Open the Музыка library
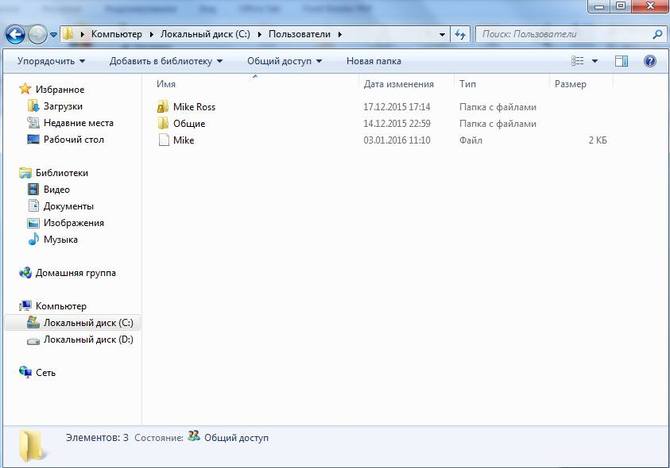Viewport: 670px width, 468px height. [60, 239]
